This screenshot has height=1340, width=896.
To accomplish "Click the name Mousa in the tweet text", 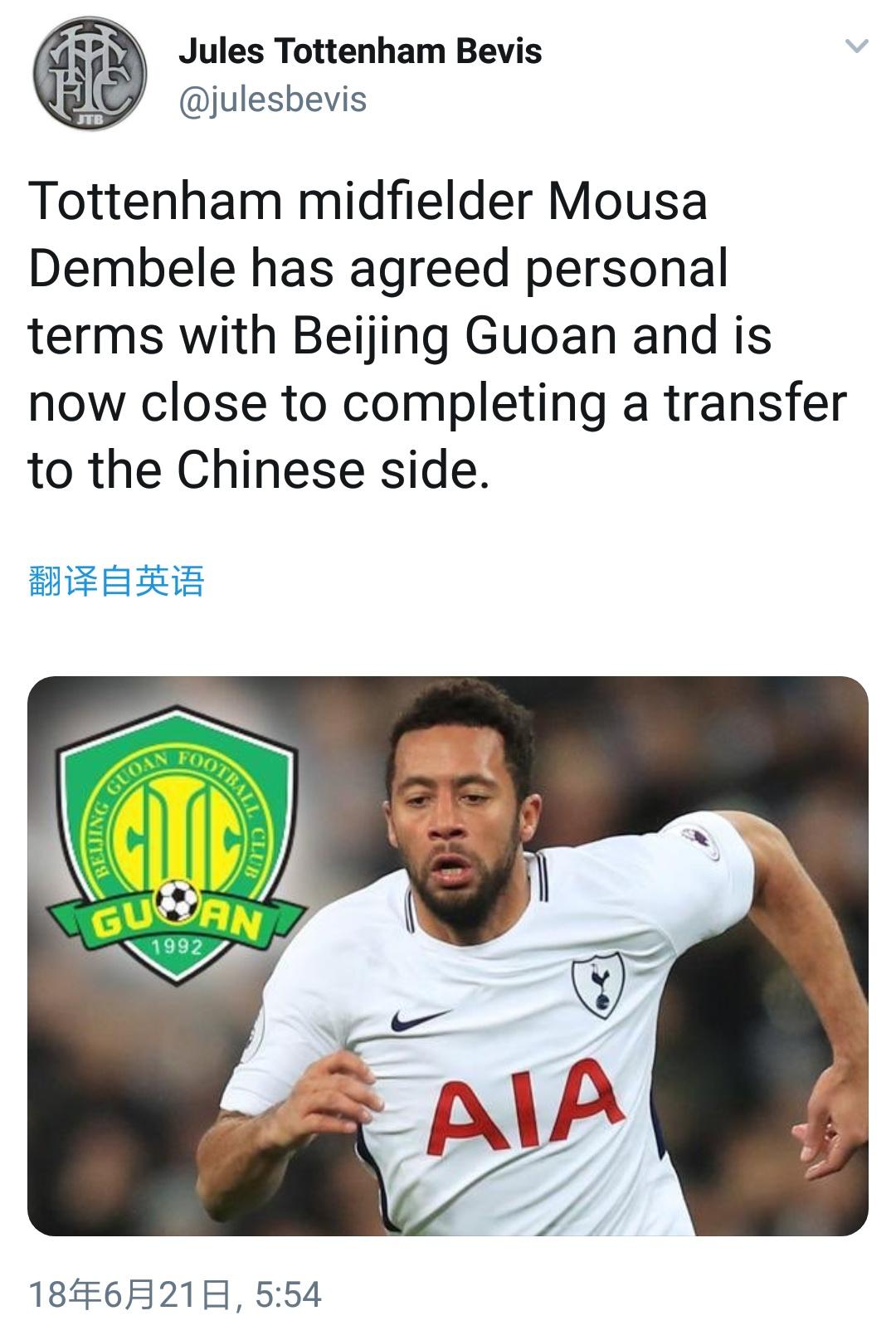I will 627,202.
